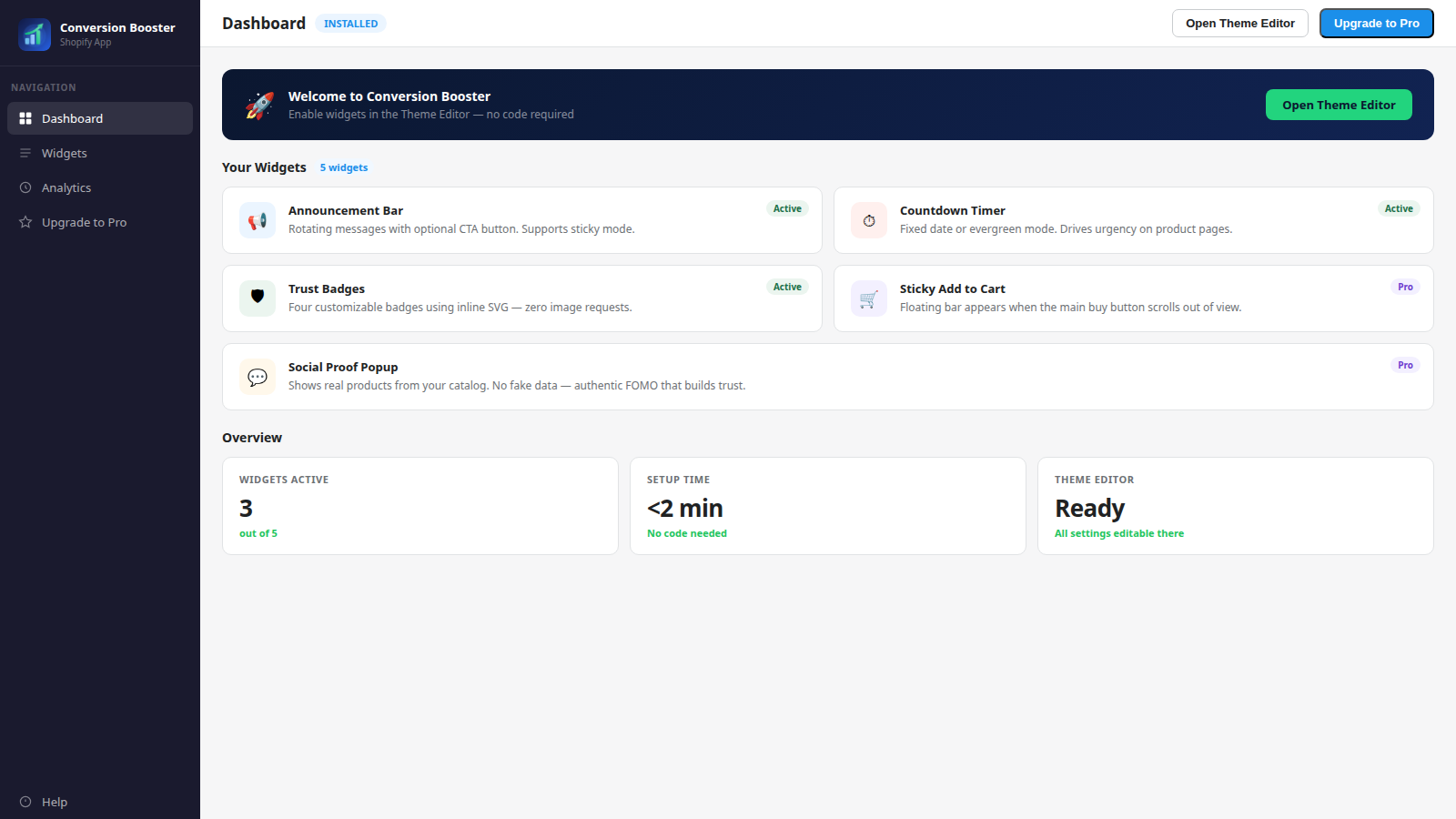Click the Countdown Timer stopwatch icon

[x=869, y=220]
